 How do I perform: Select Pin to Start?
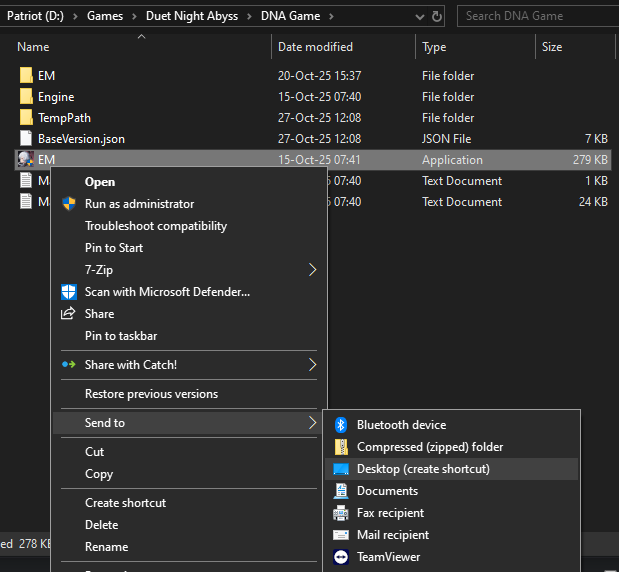pos(114,248)
